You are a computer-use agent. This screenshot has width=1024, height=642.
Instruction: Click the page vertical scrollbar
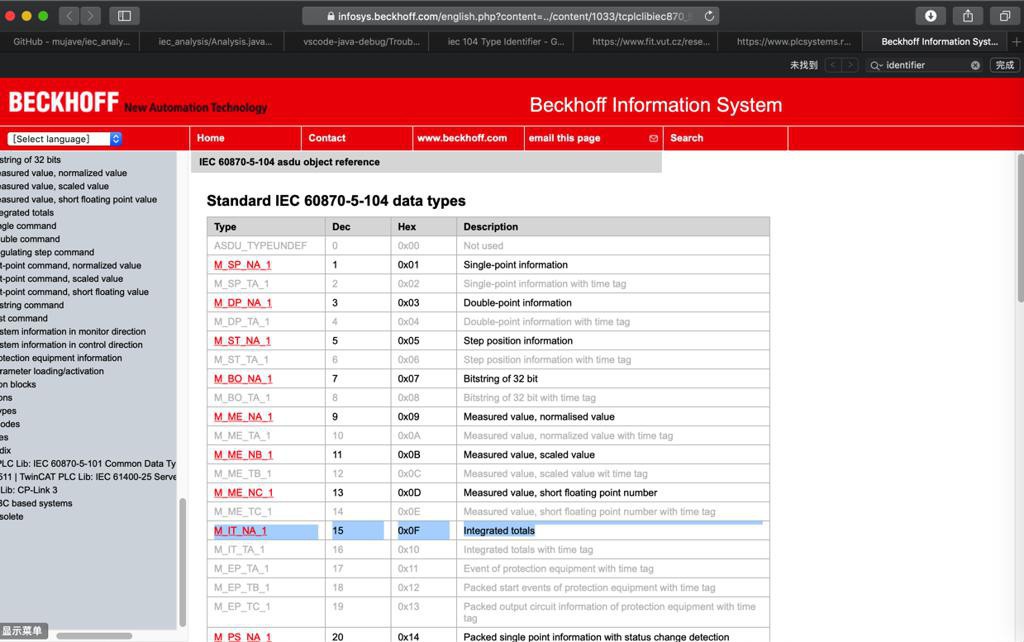[x=1019, y=227]
